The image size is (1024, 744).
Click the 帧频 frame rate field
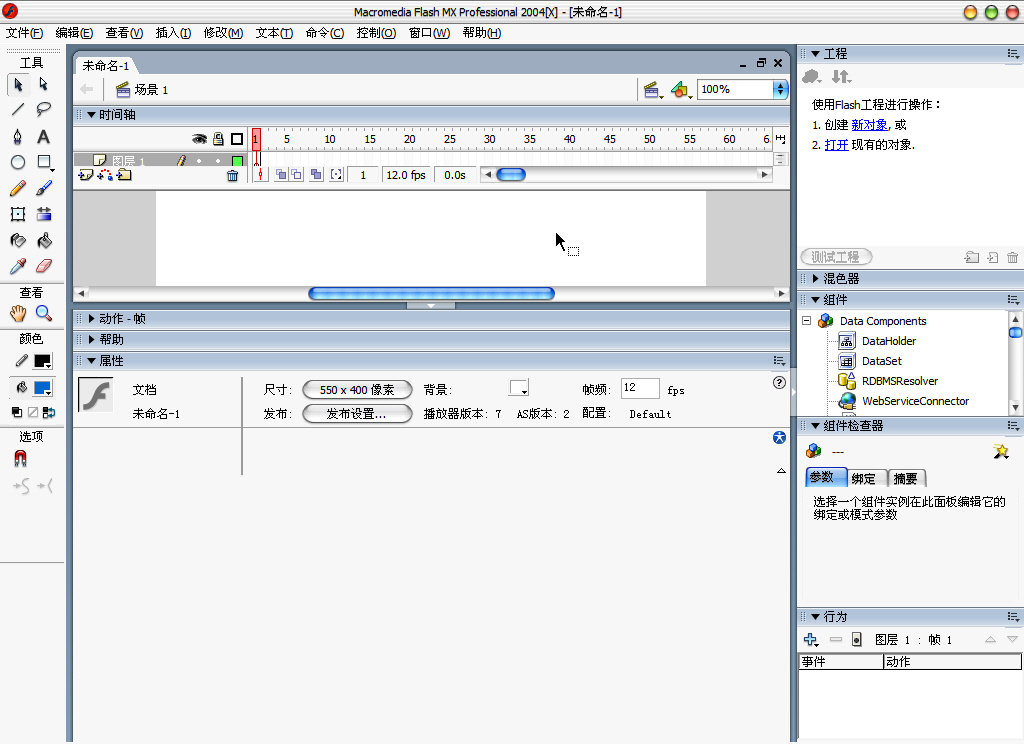pyautogui.click(x=639, y=388)
